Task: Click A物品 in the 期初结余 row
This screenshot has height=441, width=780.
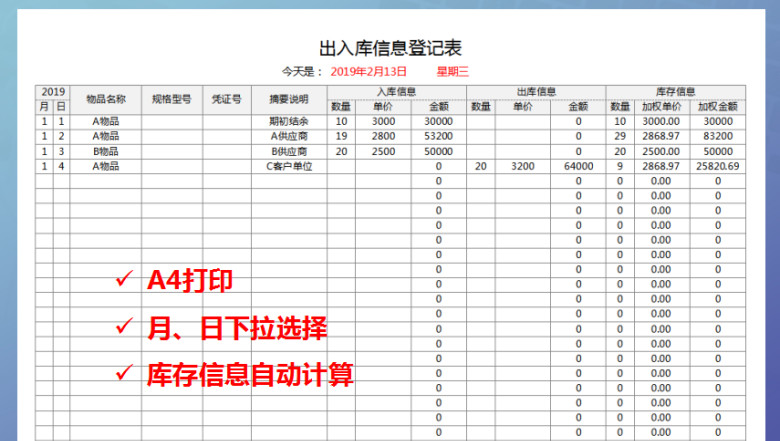Action: [x=106, y=121]
